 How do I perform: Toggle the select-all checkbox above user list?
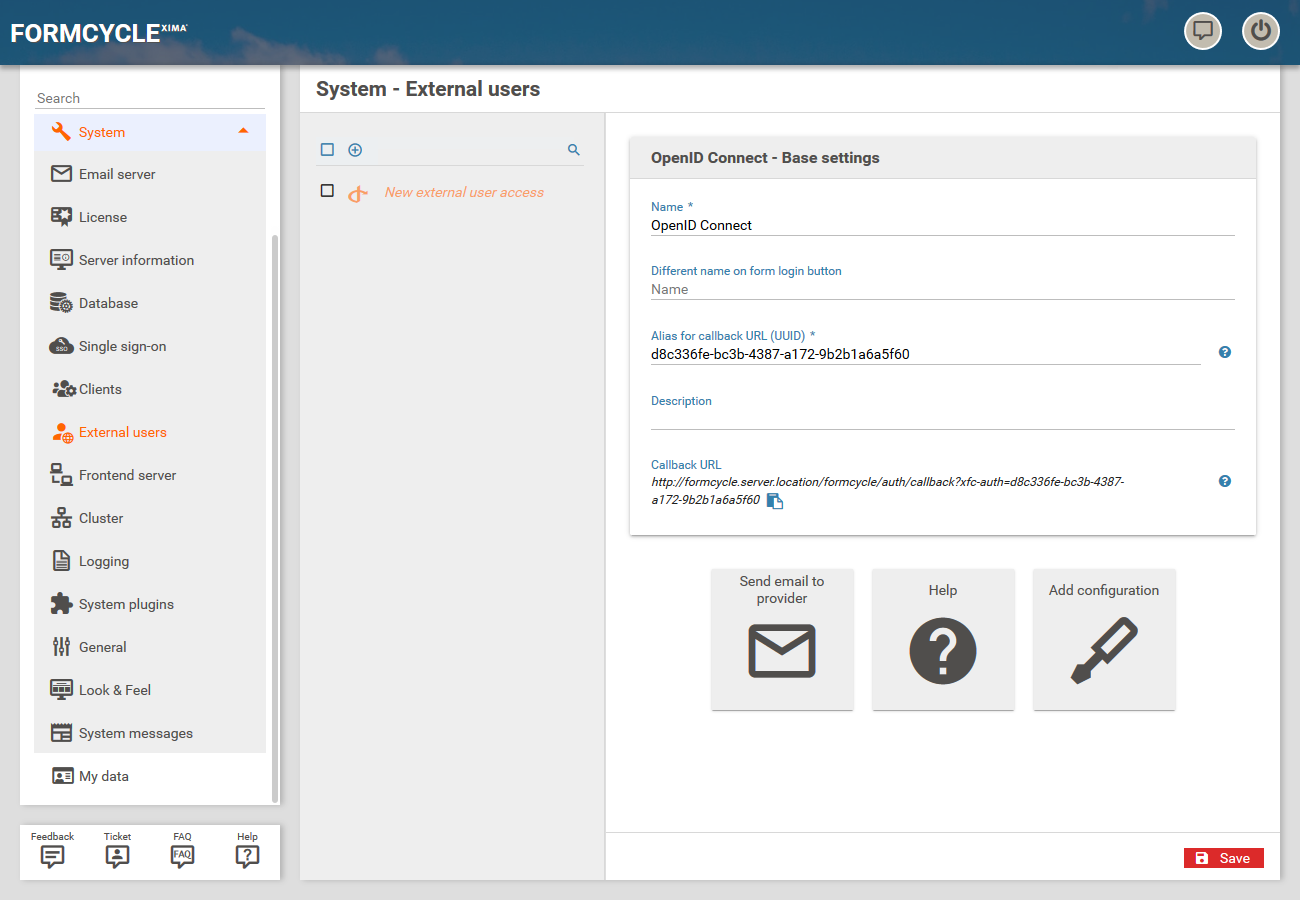[x=327, y=150]
